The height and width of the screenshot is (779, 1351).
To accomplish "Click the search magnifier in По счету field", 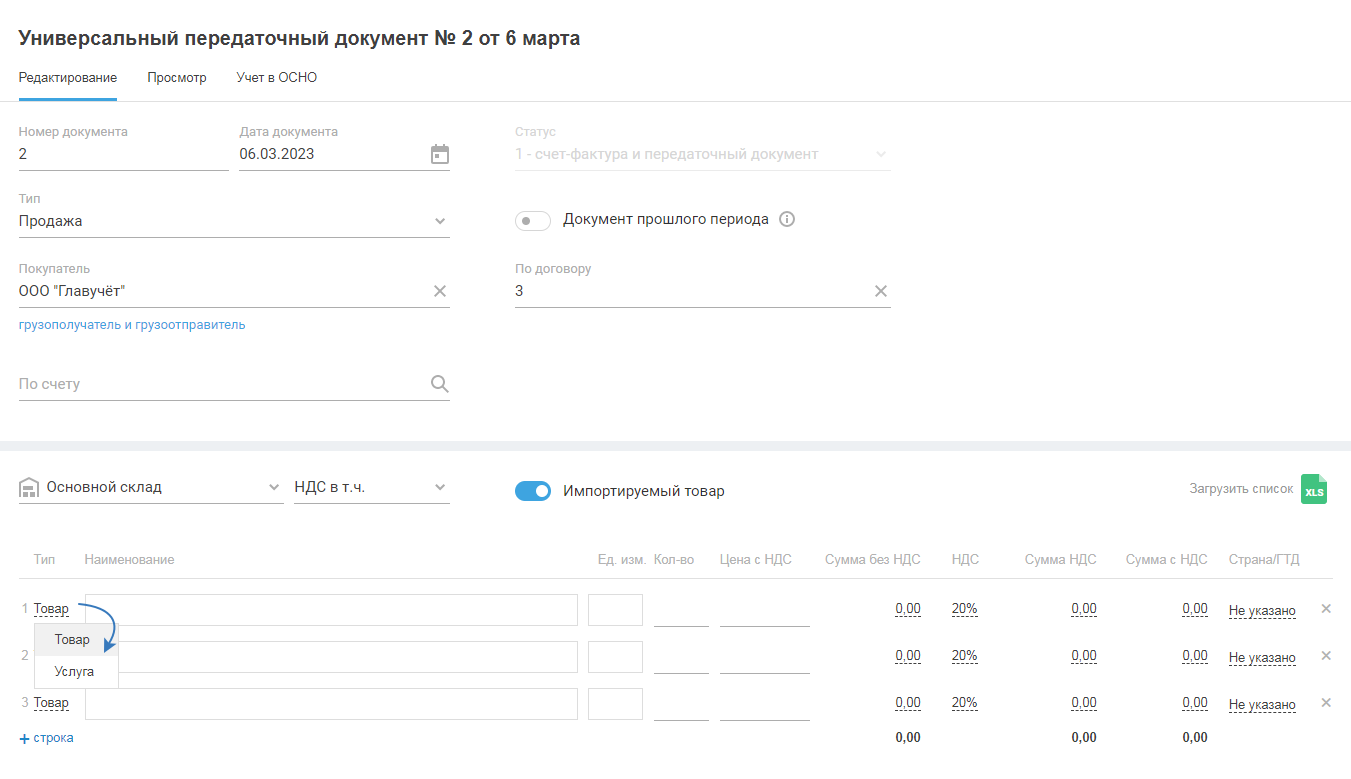I will (440, 384).
